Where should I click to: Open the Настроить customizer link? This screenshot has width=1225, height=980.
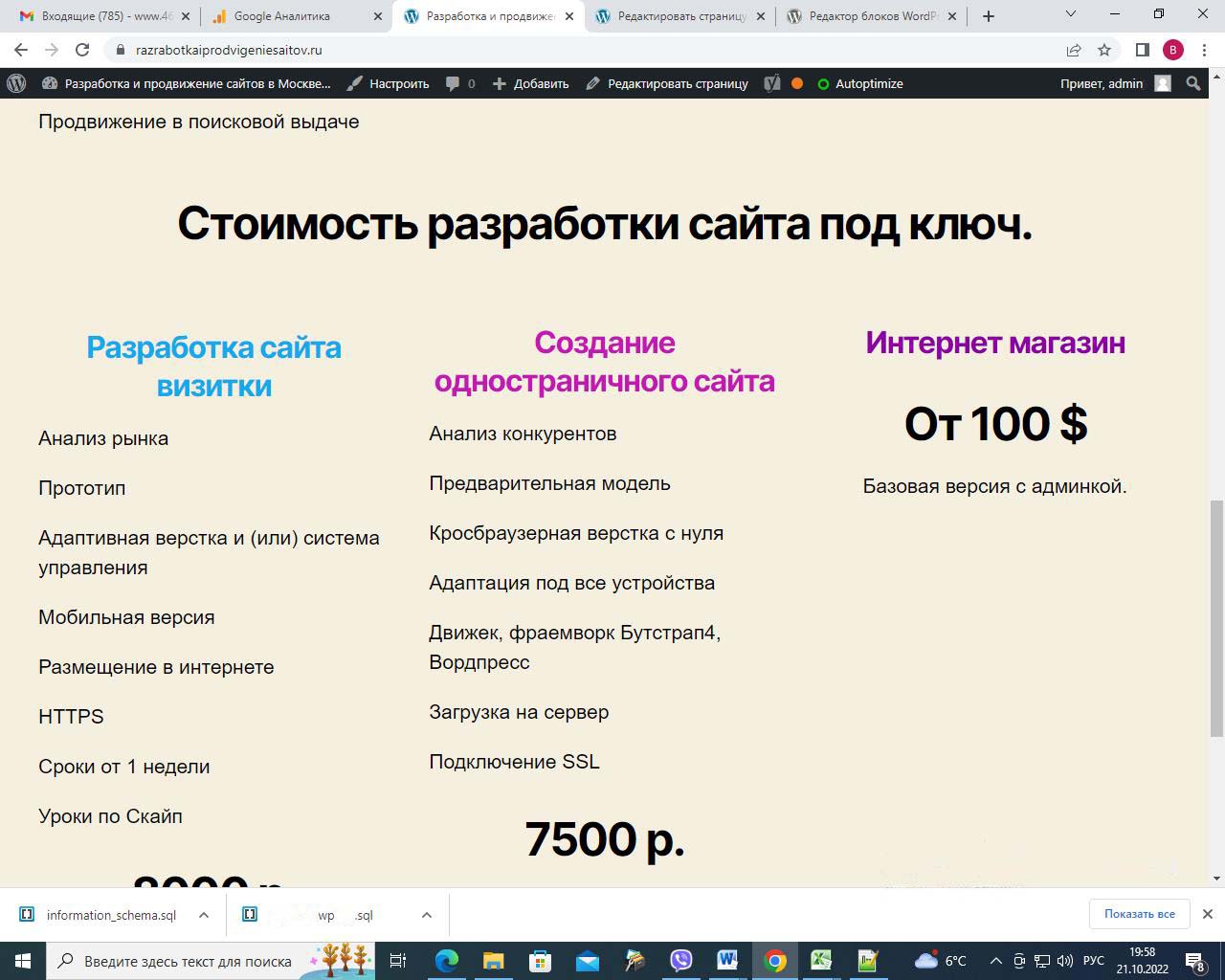389,83
